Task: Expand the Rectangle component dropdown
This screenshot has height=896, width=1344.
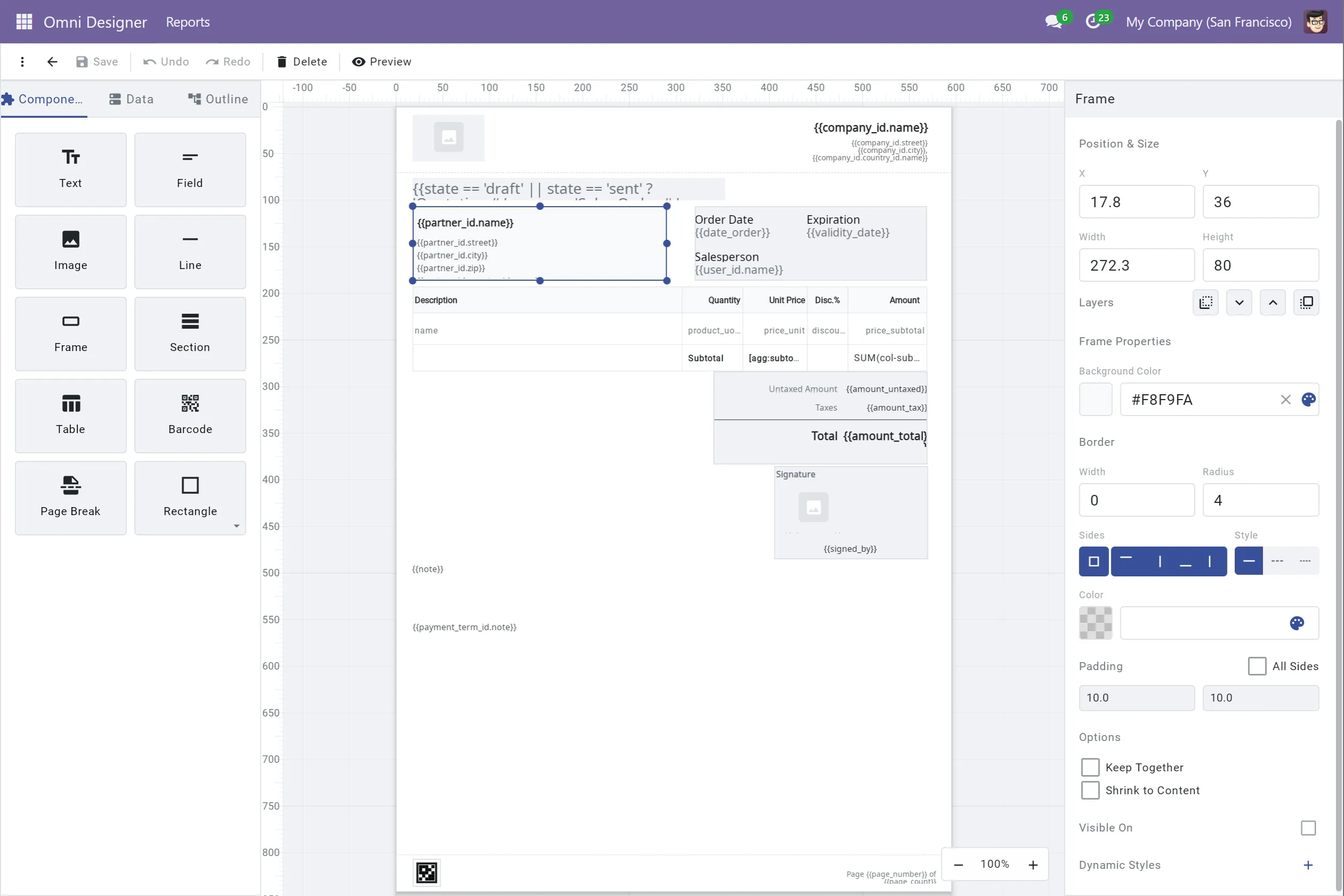Action: tap(236, 527)
